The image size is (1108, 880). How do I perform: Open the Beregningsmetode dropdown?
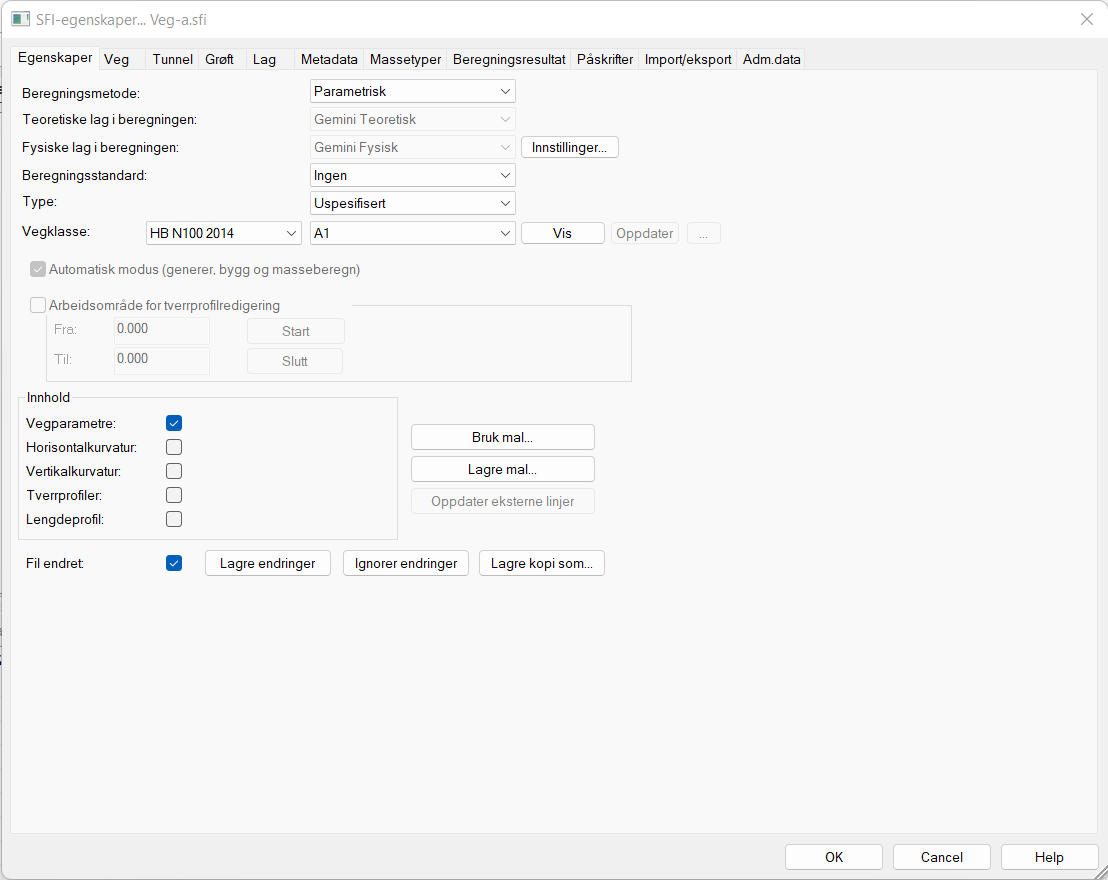coord(412,92)
